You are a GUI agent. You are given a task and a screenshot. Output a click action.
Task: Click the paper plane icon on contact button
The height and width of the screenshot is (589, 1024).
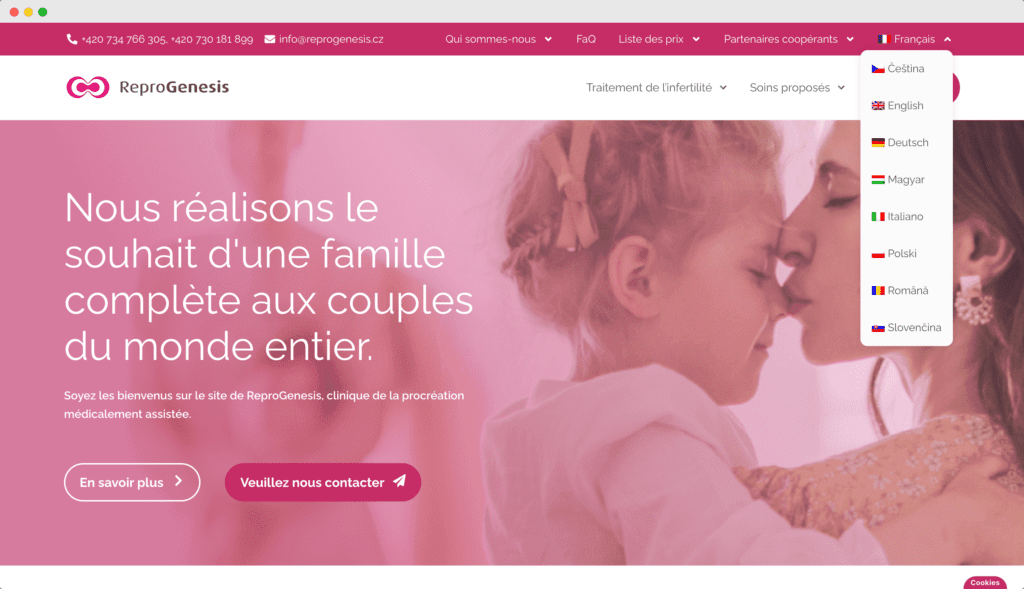coord(399,482)
